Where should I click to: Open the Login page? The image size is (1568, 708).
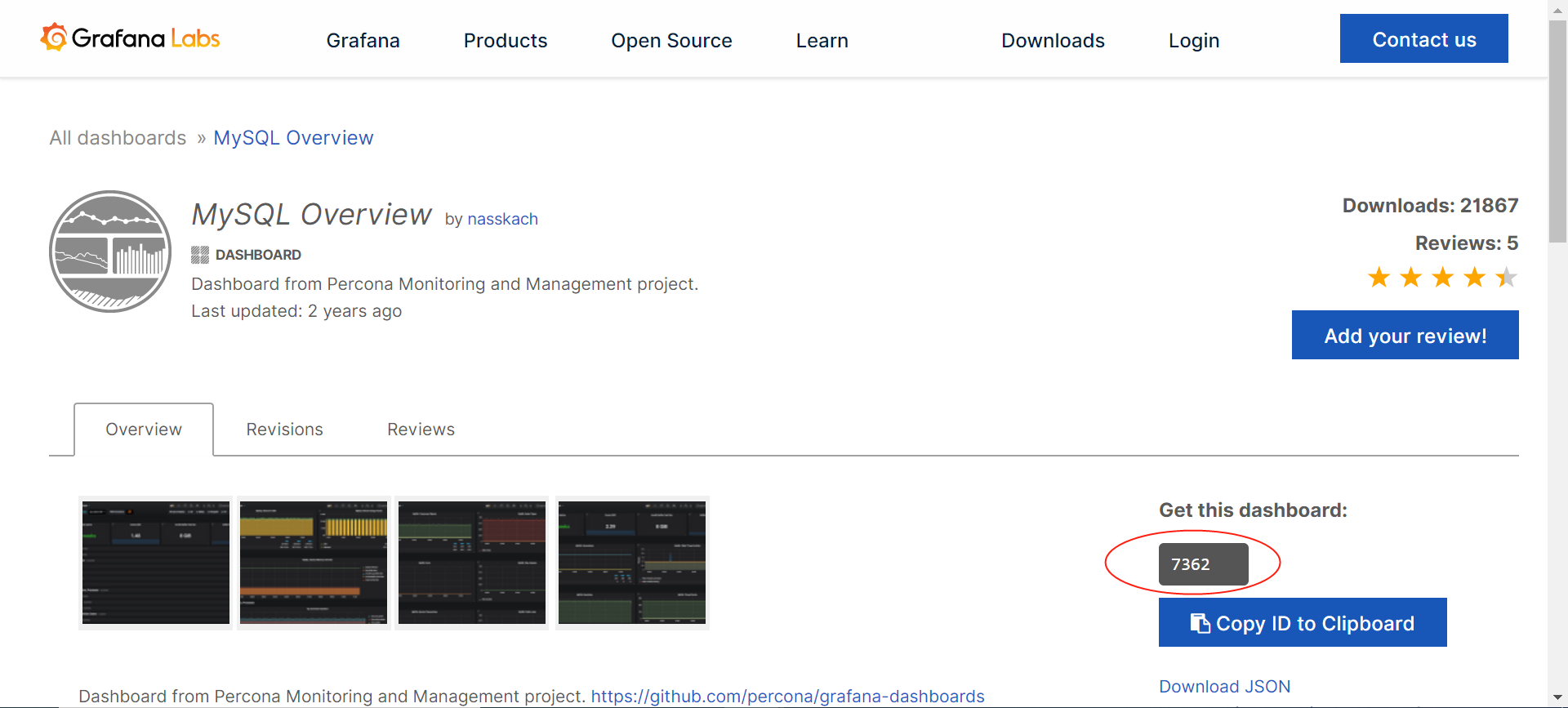[x=1194, y=40]
